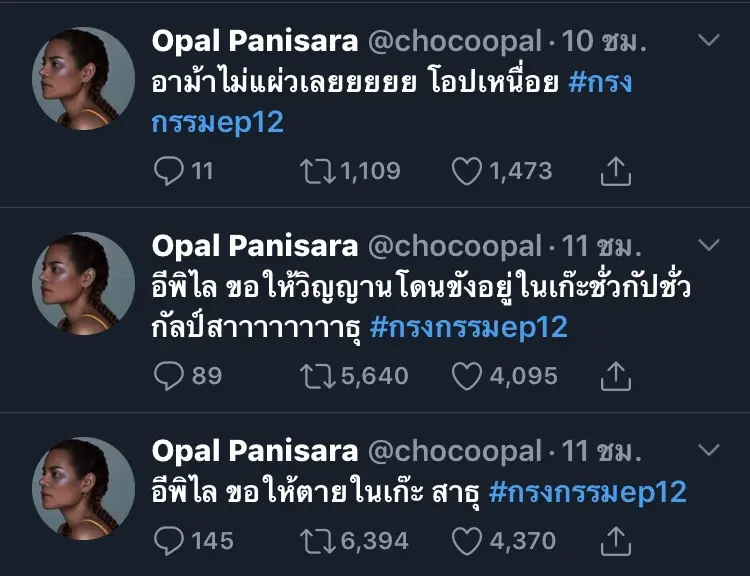This screenshot has width=750, height=576.
Task: Open the third tweet's chevron options menu
Action: pyautogui.click(x=708, y=451)
